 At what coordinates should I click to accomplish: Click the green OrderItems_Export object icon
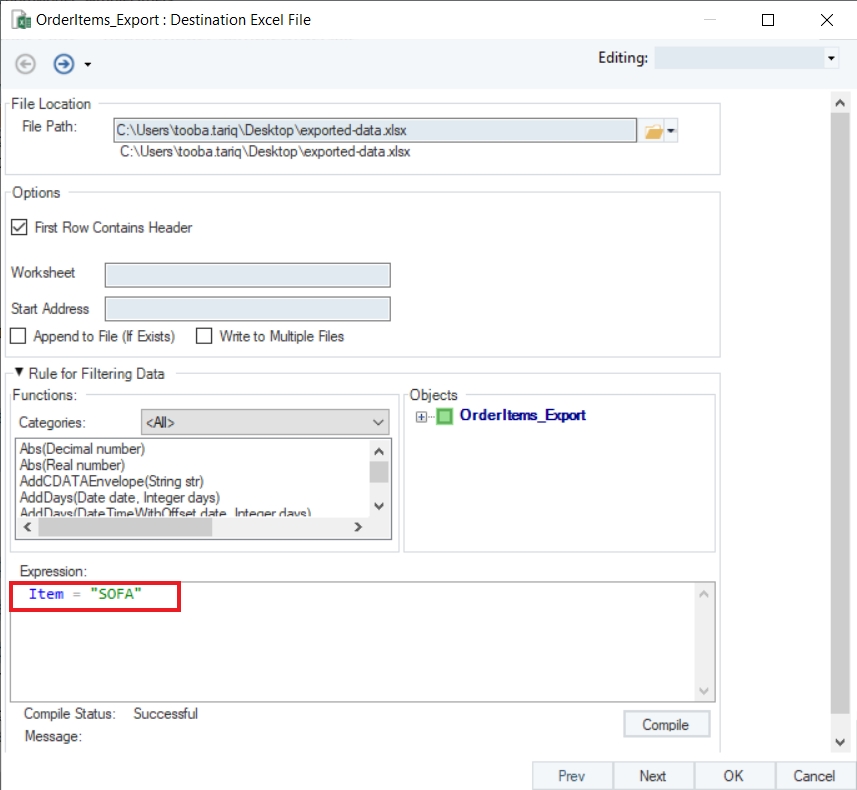coord(445,416)
